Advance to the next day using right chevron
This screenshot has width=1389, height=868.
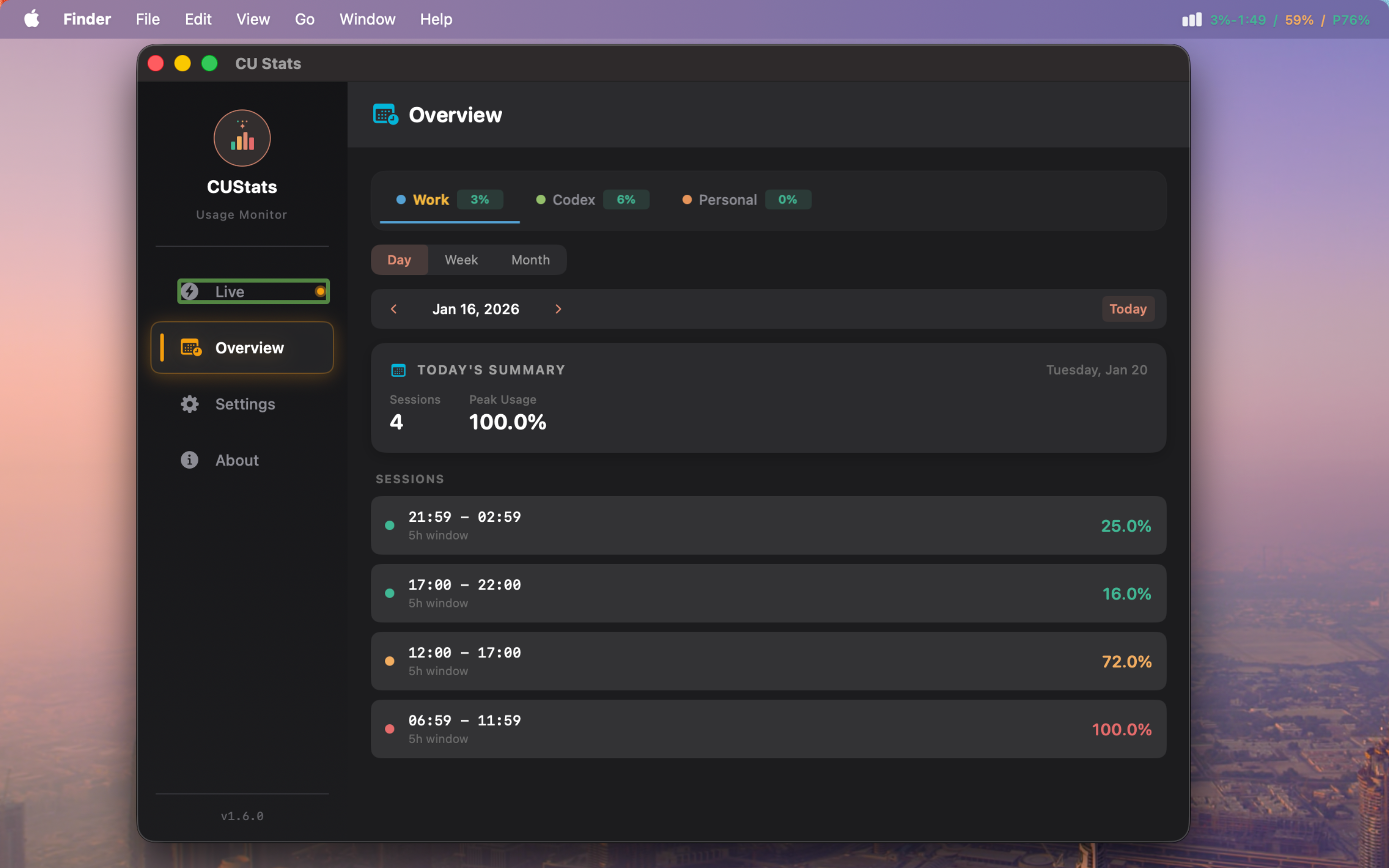[x=558, y=309]
